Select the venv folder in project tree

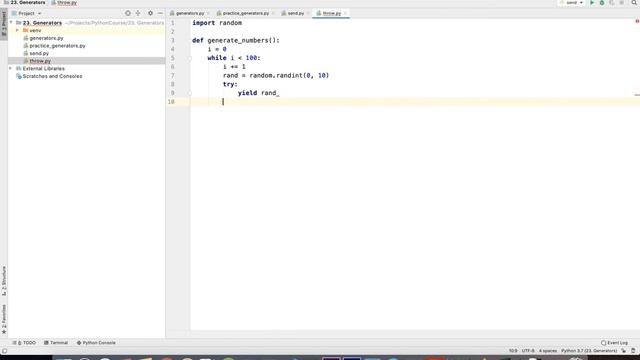(35, 30)
